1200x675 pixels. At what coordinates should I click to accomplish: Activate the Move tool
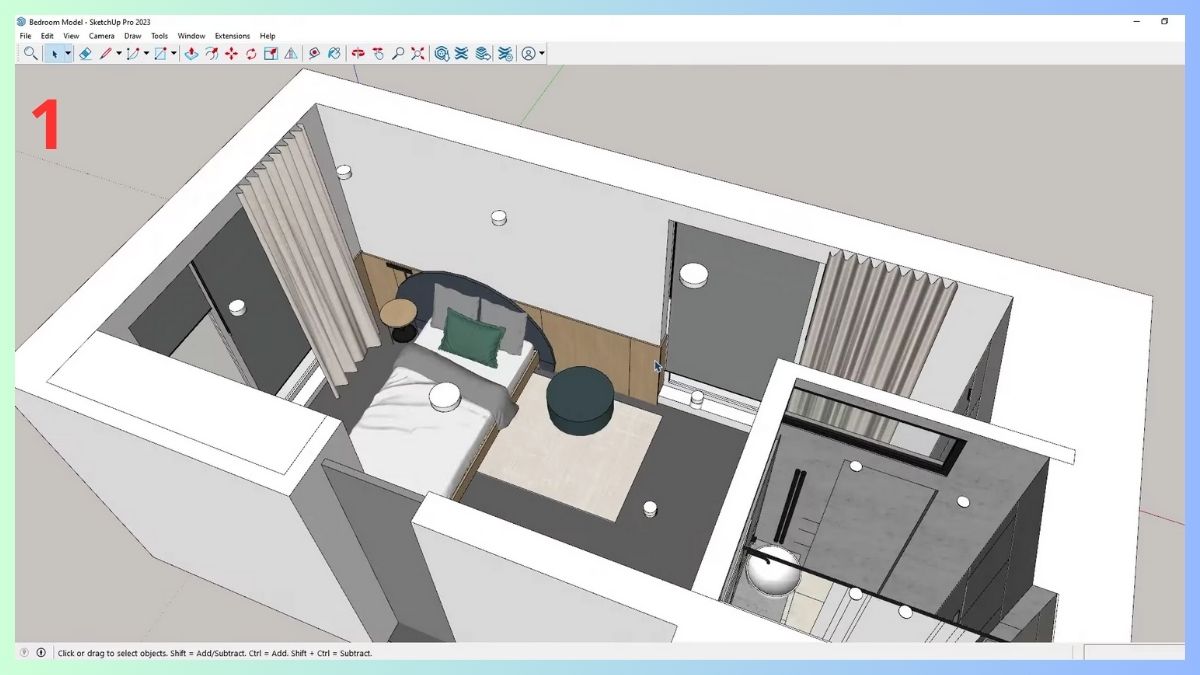coord(231,53)
